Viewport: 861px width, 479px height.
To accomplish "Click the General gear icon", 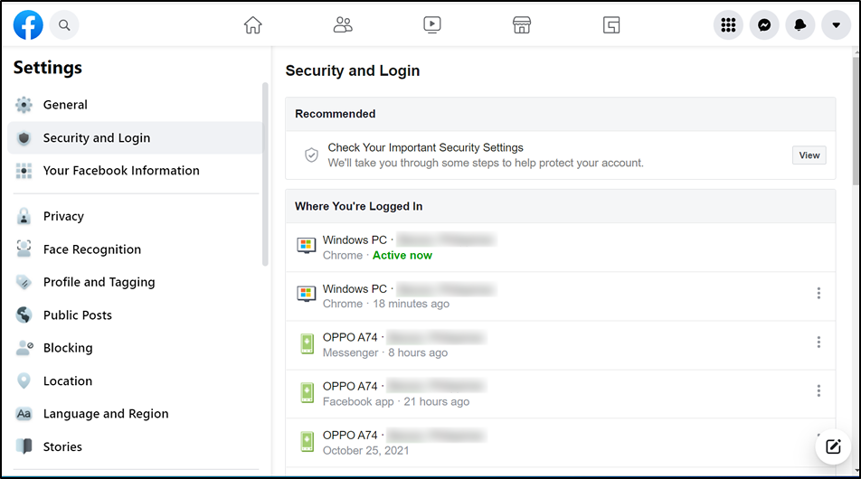I will tap(24, 105).
